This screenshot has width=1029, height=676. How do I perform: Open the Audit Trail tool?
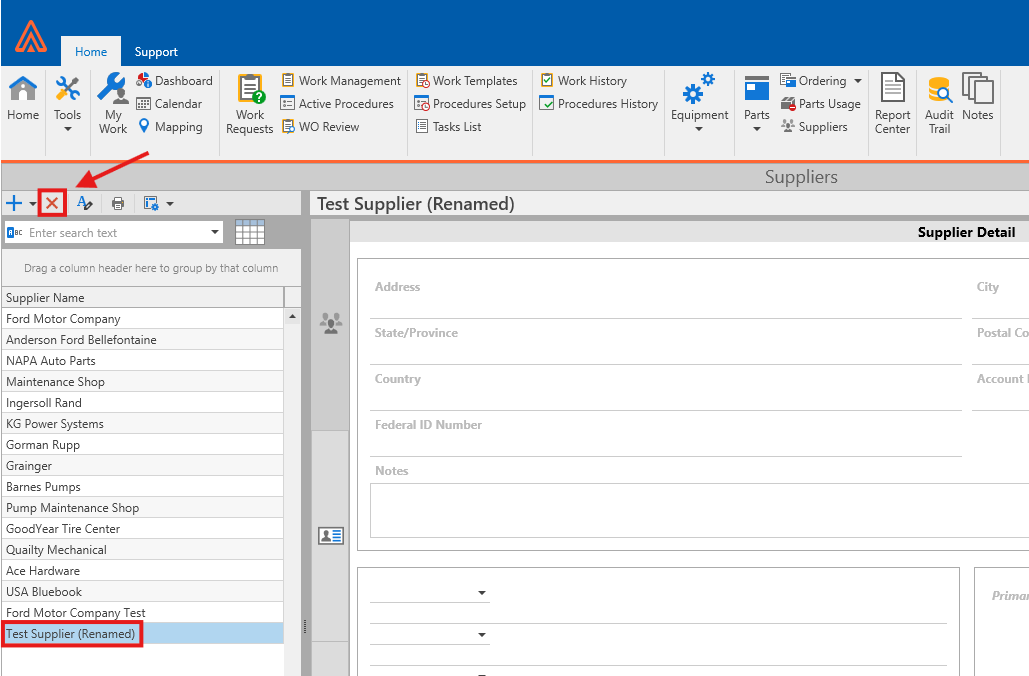click(939, 104)
